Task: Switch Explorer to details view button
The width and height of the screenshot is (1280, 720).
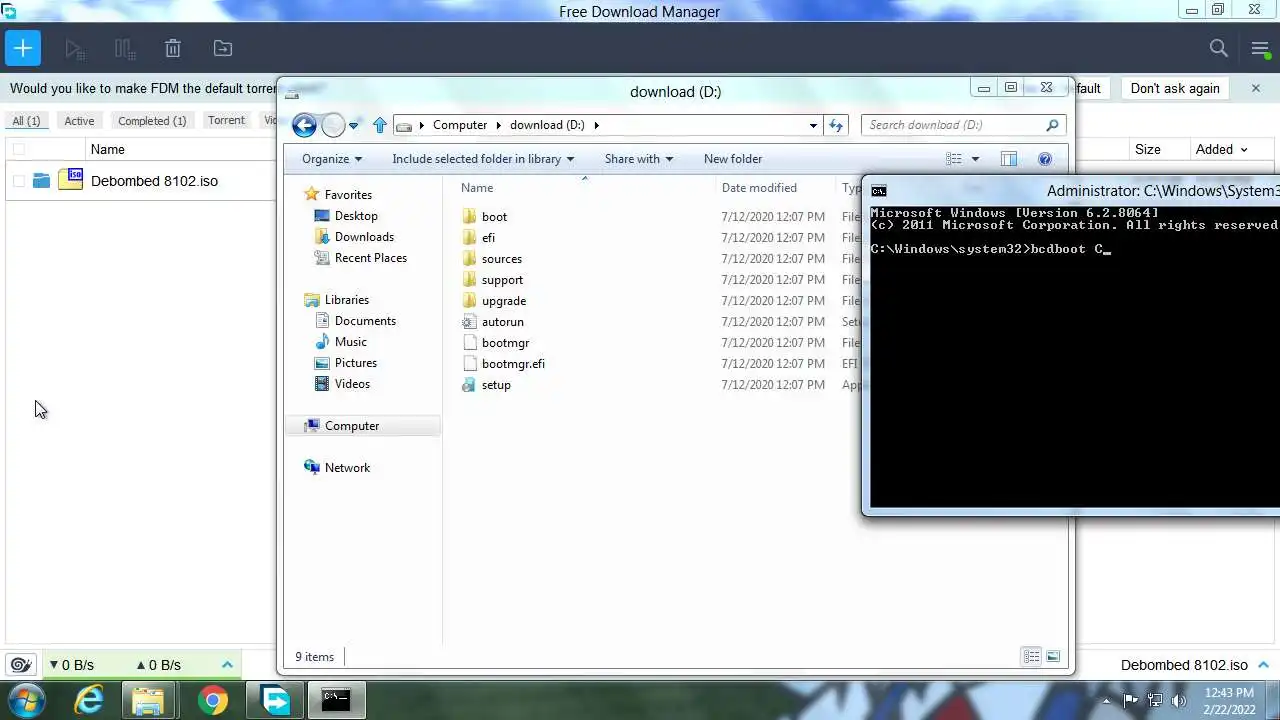Action: (x=1031, y=657)
